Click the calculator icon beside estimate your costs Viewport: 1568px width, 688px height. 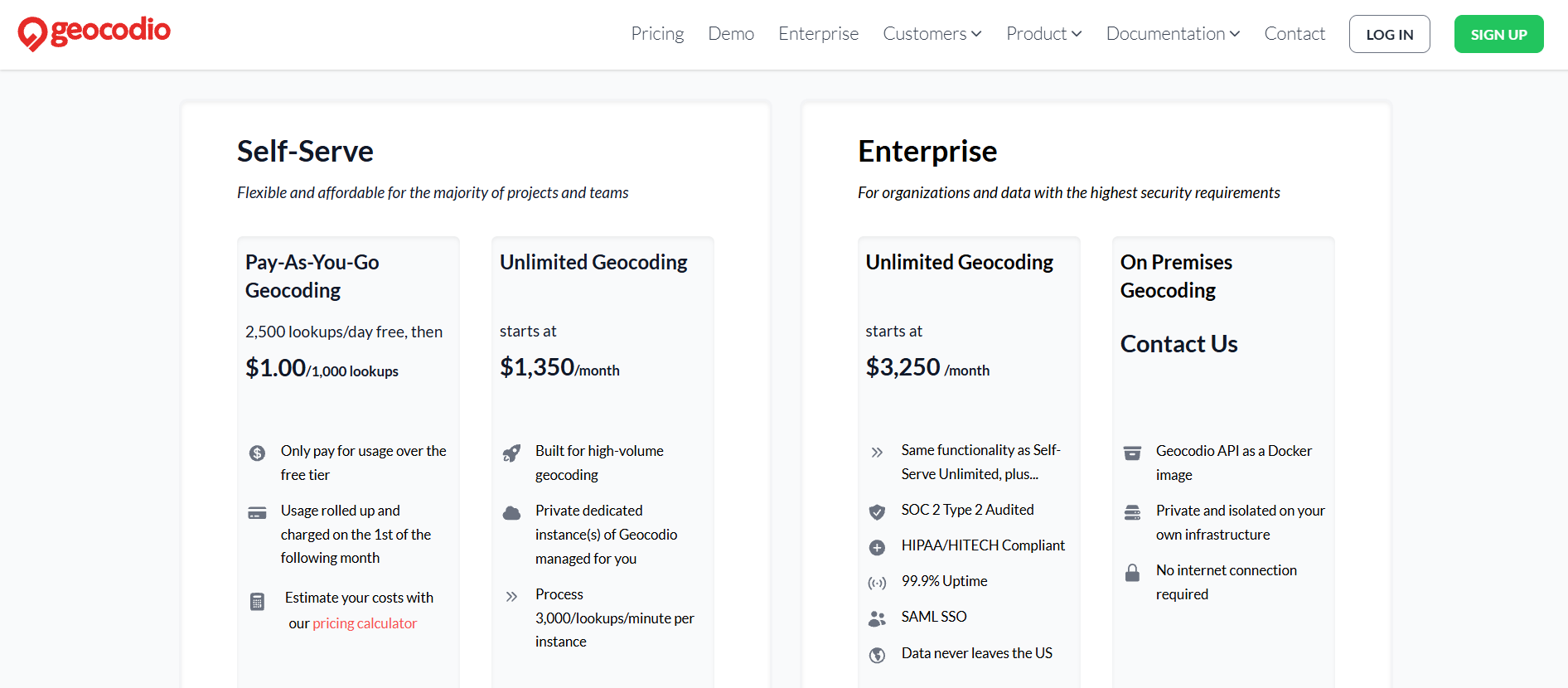257,602
